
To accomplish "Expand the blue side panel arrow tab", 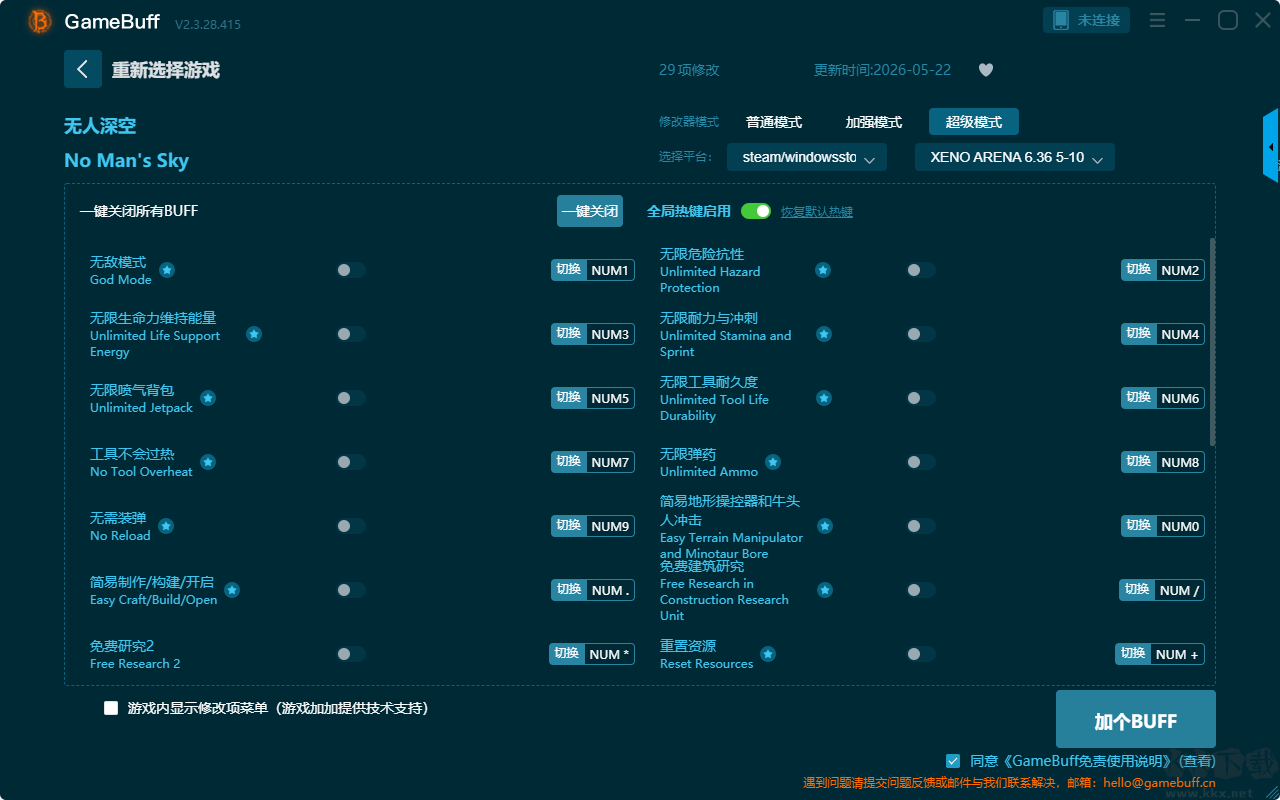I will 1271,146.
